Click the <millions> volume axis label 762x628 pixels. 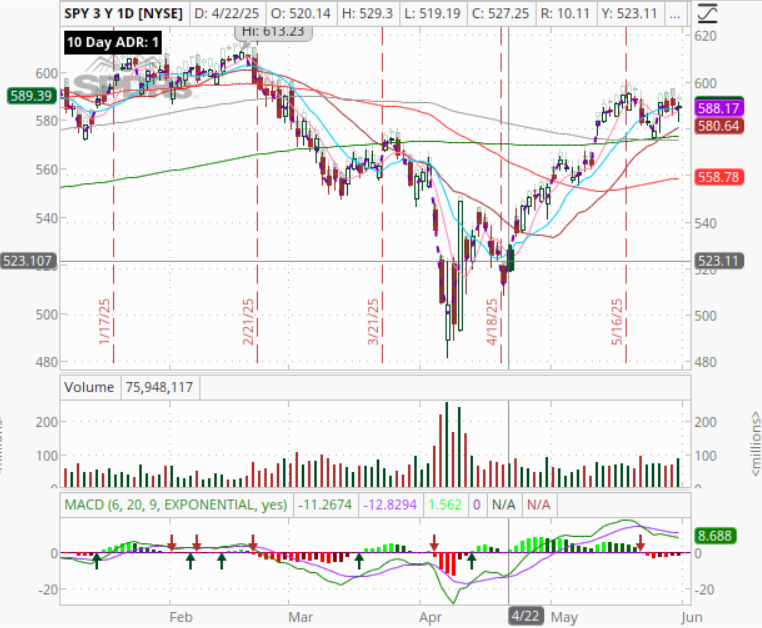755,444
